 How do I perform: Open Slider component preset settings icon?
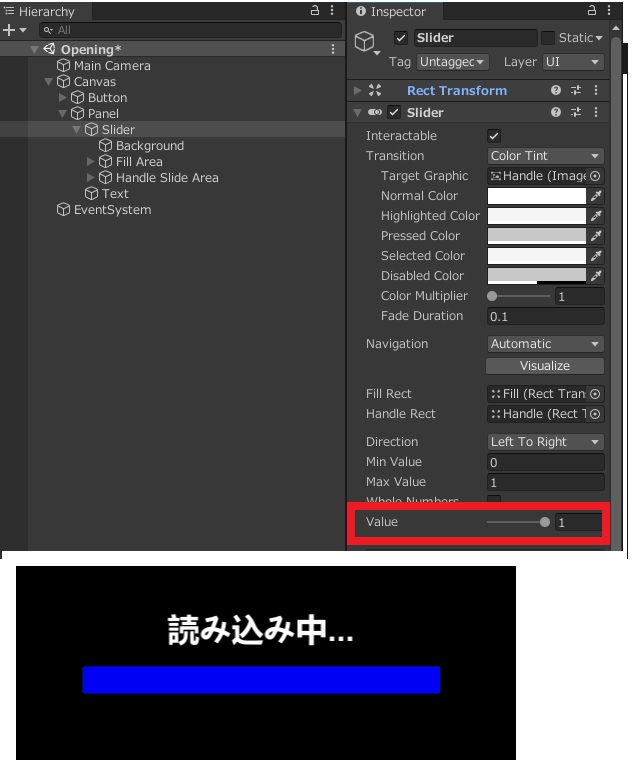click(576, 112)
